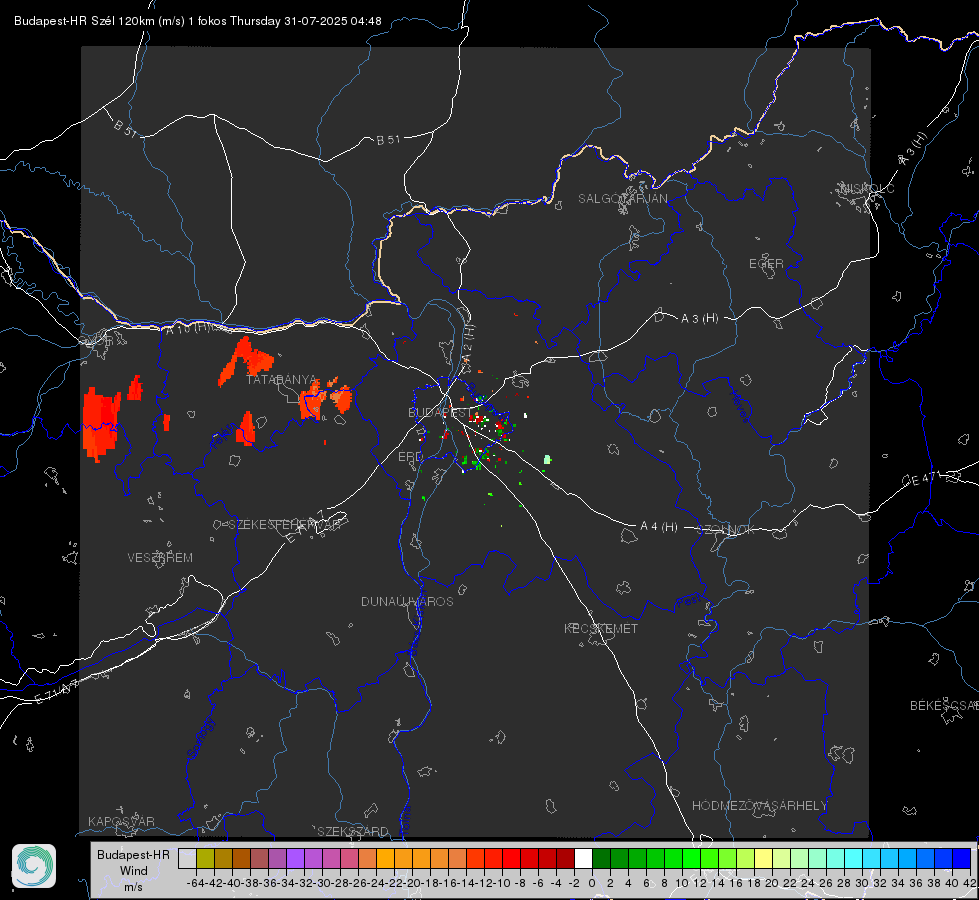Image resolution: width=979 pixels, height=900 pixels.
Task: Select the TATABÁNYA city label
Action: 282,380
